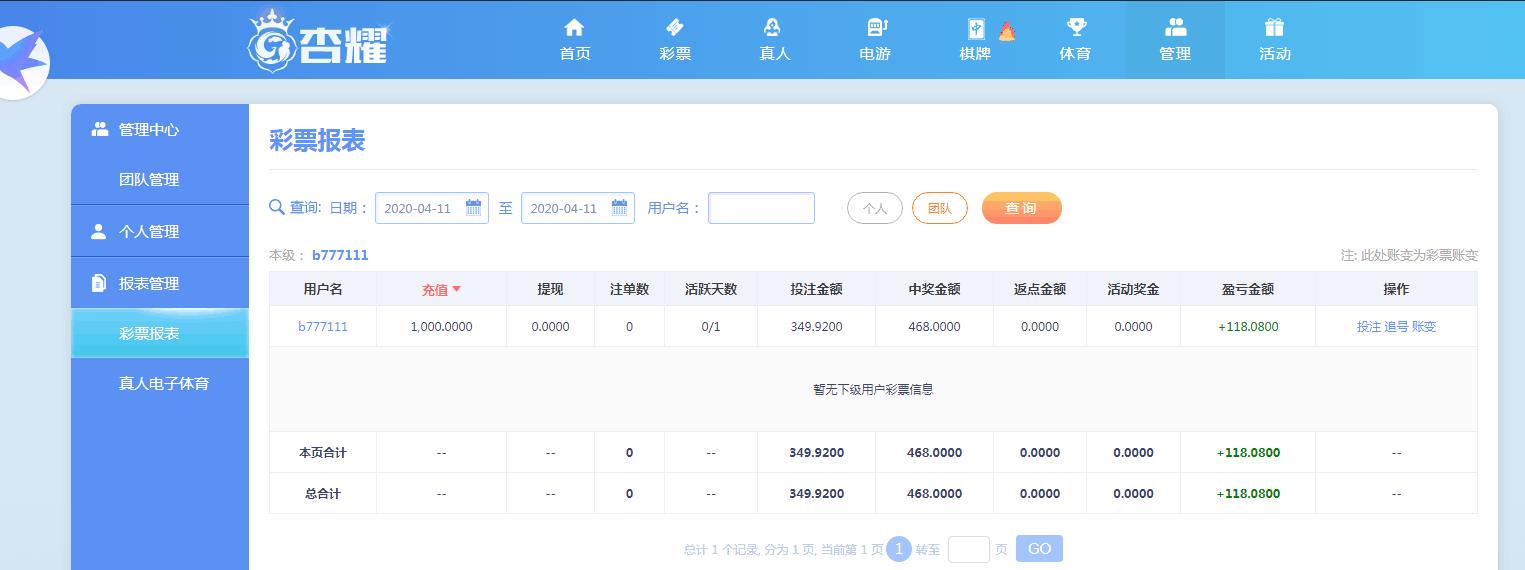
Task: Select the 个人 filter option
Action: tap(875, 208)
